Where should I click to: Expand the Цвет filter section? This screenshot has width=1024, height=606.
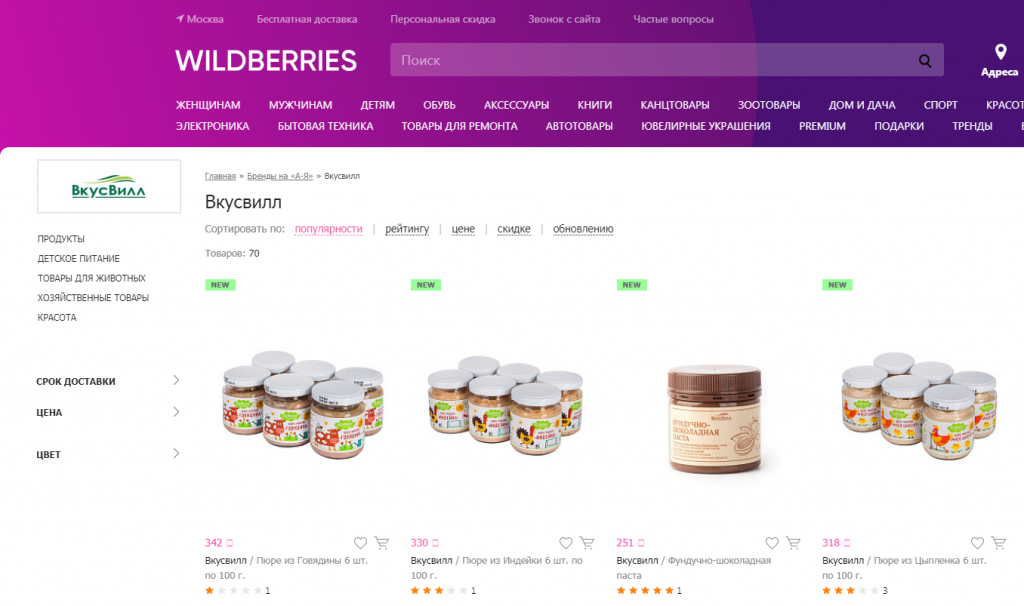click(x=108, y=454)
